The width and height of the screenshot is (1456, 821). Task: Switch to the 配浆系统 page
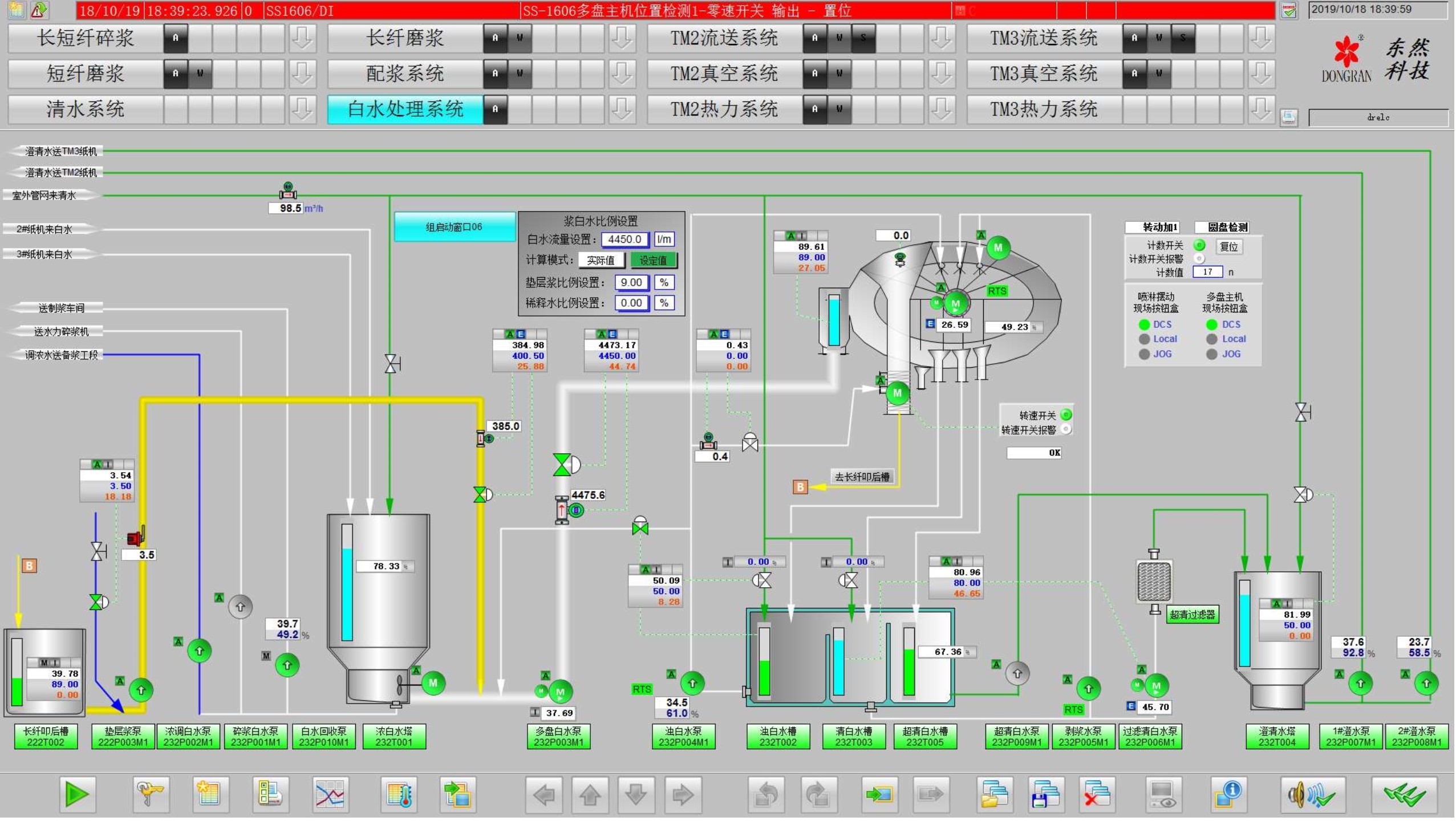pyautogui.click(x=405, y=74)
